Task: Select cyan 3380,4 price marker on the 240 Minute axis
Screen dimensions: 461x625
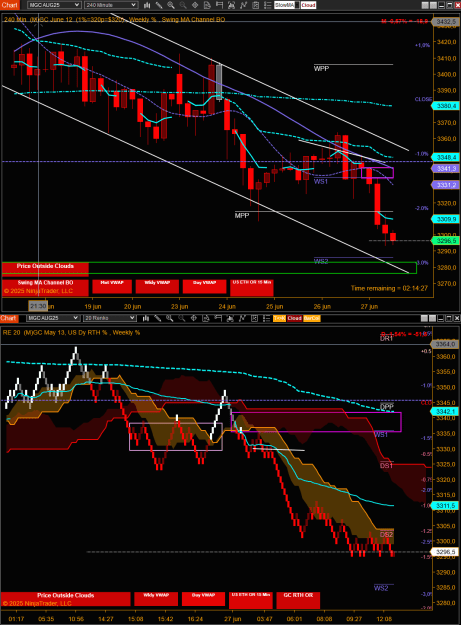Action: (x=446, y=106)
